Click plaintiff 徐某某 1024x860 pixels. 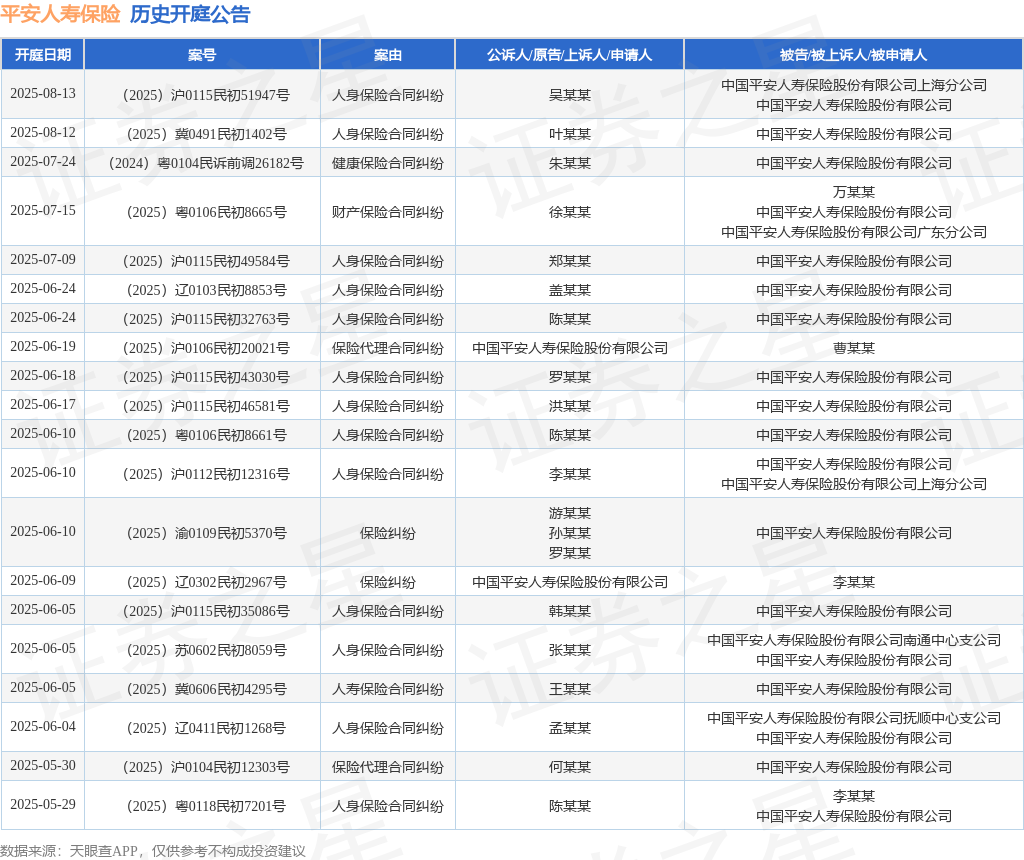pos(569,212)
